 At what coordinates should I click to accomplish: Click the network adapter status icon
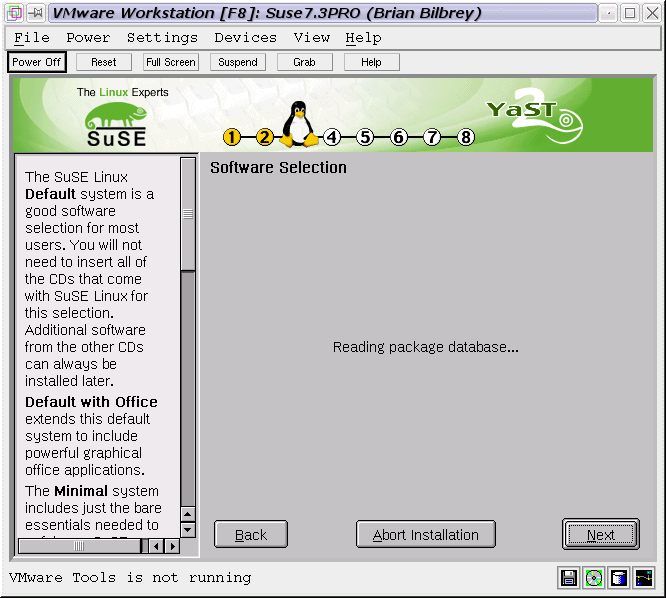tap(644, 578)
